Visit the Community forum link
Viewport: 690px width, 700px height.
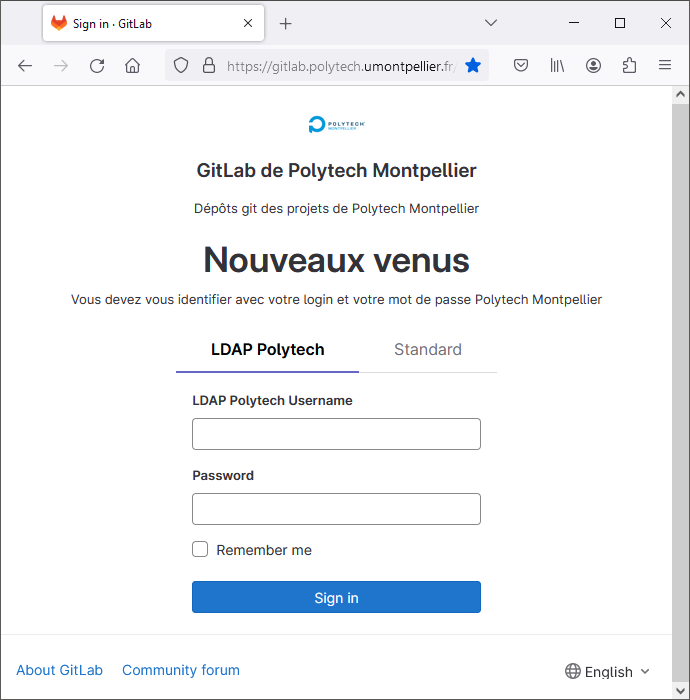click(x=181, y=670)
